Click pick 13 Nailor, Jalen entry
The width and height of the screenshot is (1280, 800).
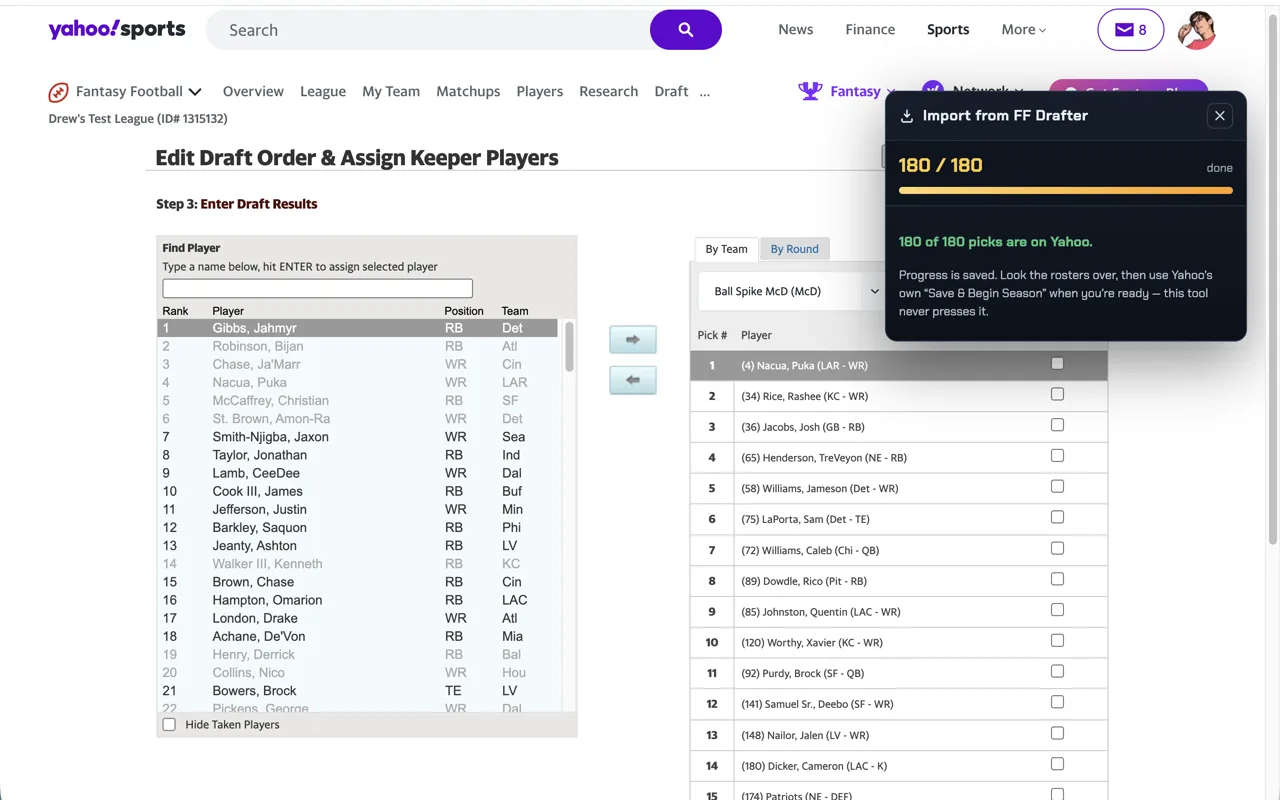click(899, 735)
